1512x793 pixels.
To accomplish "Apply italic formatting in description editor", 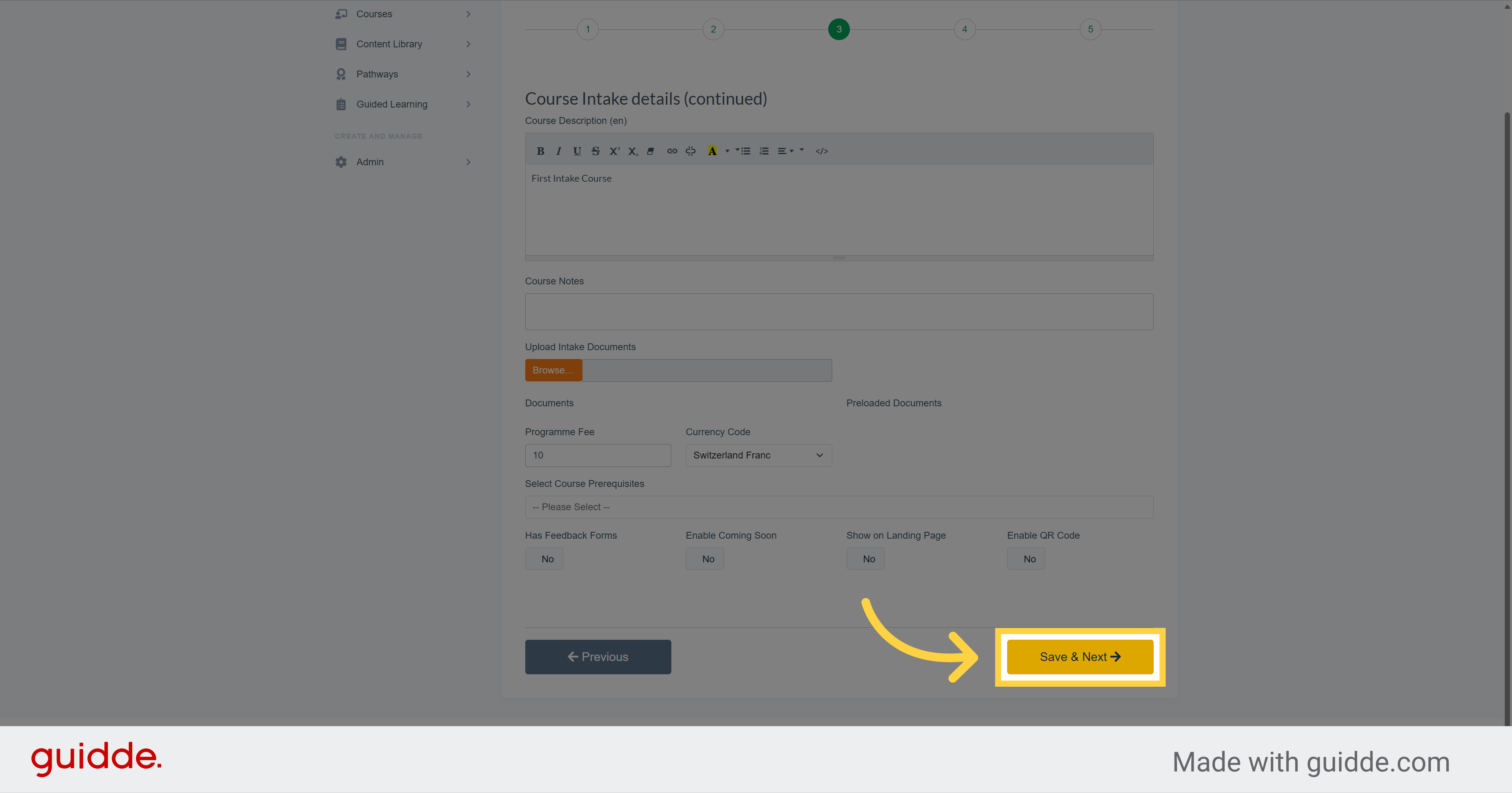I will tap(558, 151).
